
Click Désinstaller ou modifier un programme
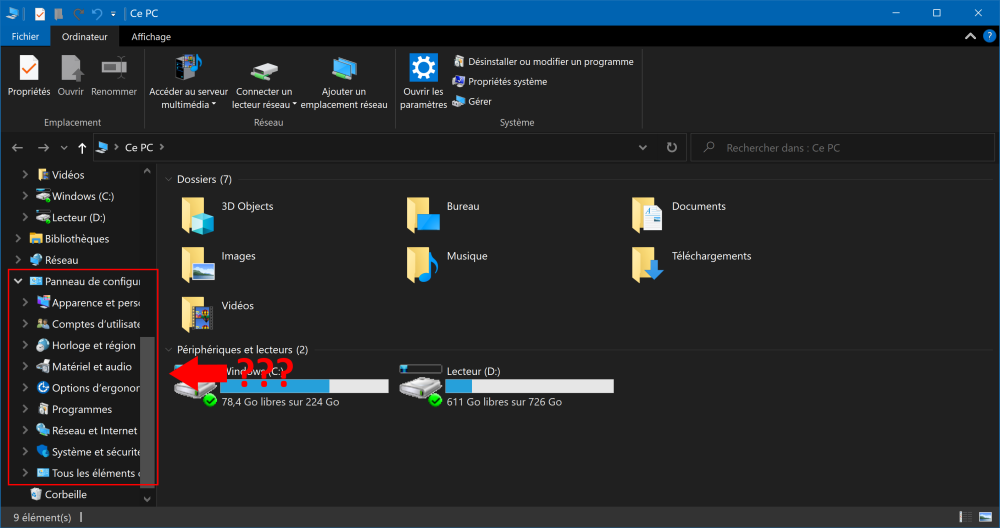[x=549, y=62]
